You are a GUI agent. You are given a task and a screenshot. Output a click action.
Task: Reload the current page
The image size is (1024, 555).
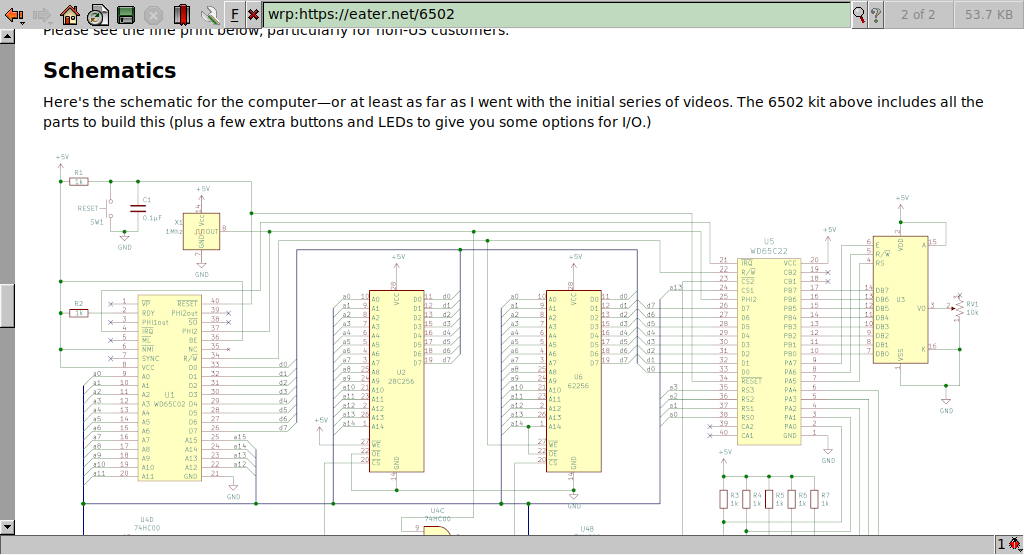(x=97, y=14)
